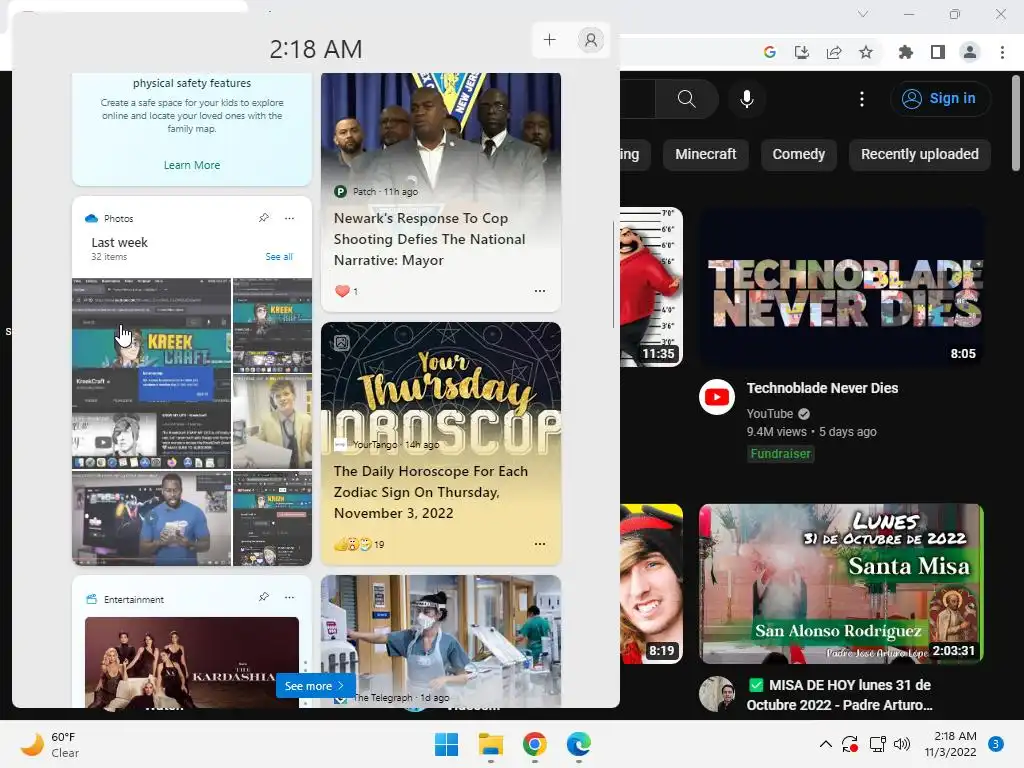Open Microsoft Edge from taskbar
The image size is (1024, 768).
pos(579,744)
